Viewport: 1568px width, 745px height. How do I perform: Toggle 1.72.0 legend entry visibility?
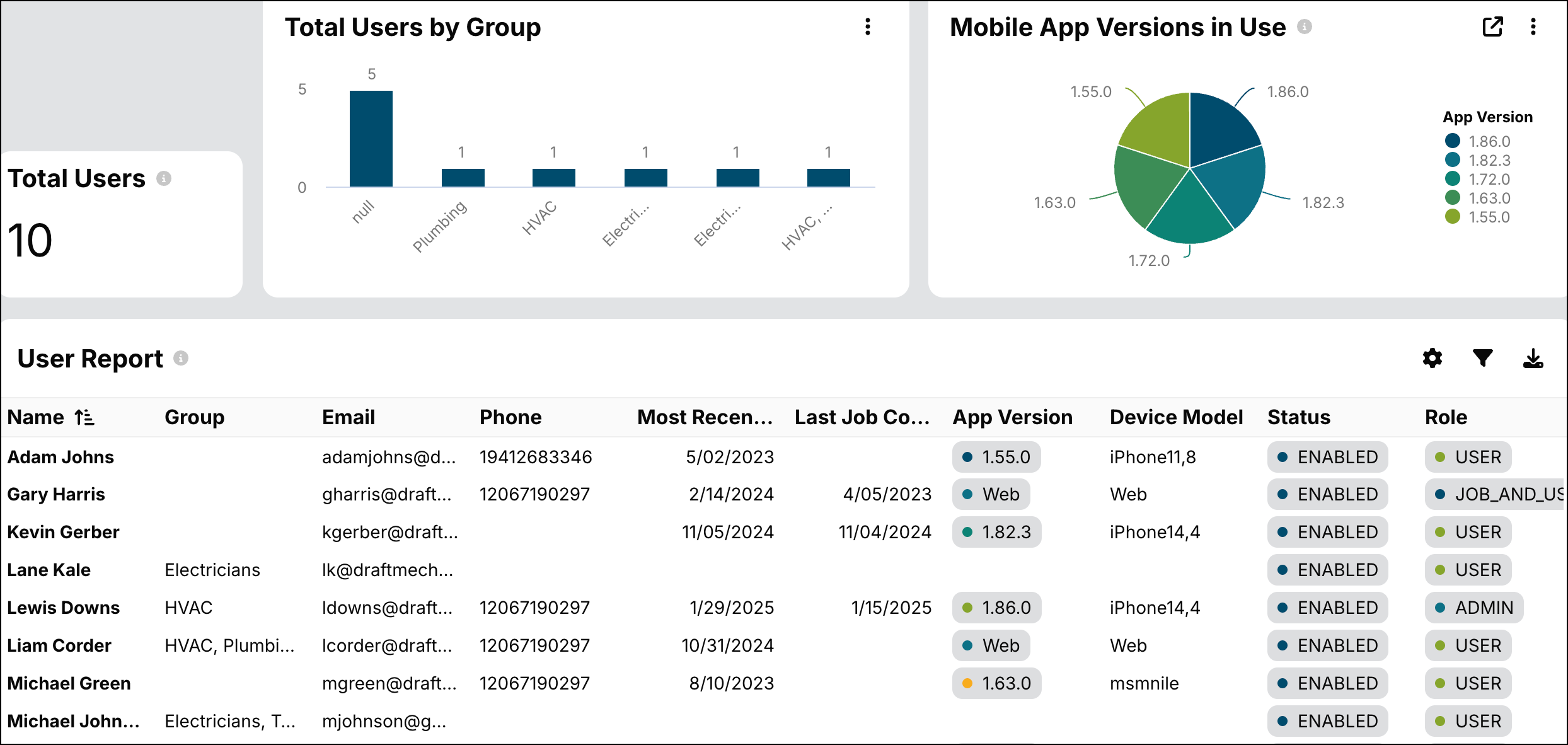pyautogui.click(x=1489, y=179)
